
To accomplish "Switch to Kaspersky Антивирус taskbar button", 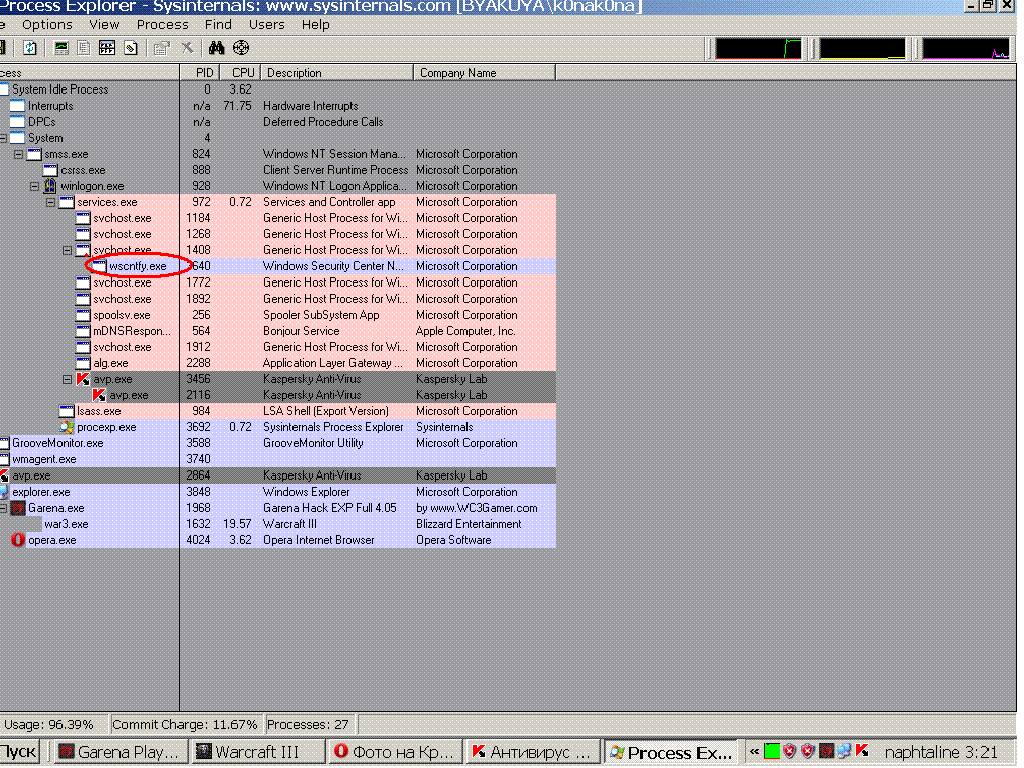I will pyautogui.click(x=532, y=752).
